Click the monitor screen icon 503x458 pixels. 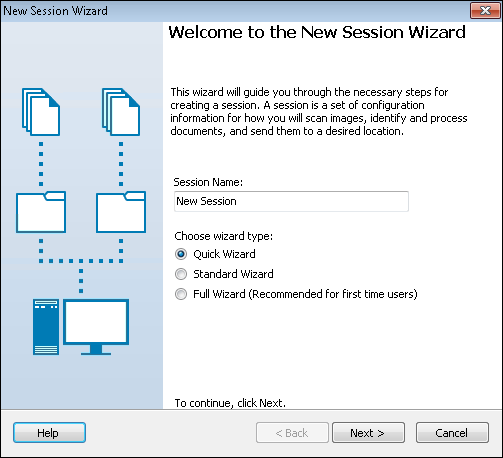click(x=96, y=327)
